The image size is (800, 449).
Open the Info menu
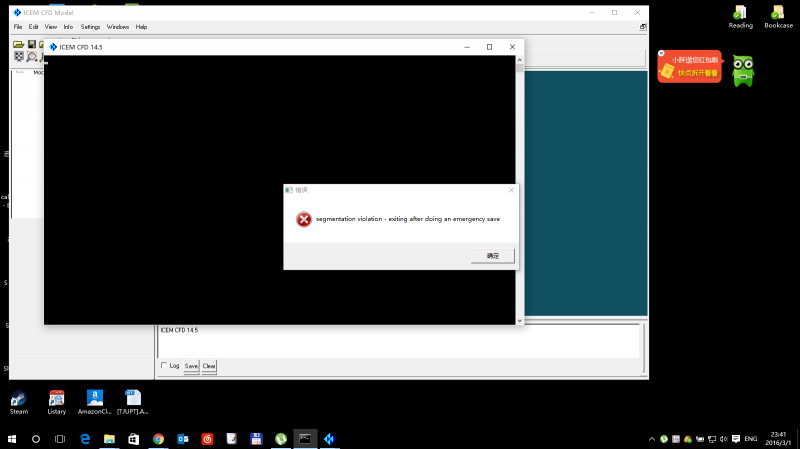[68, 27]
